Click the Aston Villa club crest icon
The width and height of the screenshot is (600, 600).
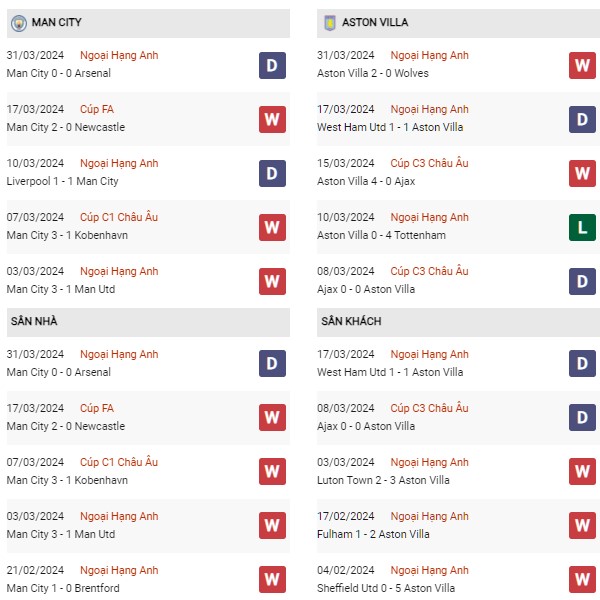(330, 23)
